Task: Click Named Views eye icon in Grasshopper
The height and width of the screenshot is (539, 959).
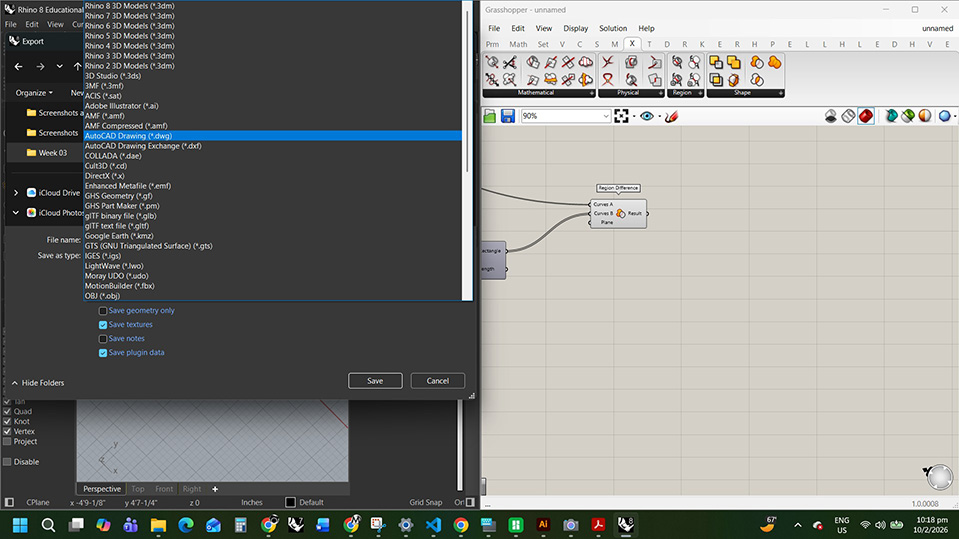Action: [x=646, y=116]
